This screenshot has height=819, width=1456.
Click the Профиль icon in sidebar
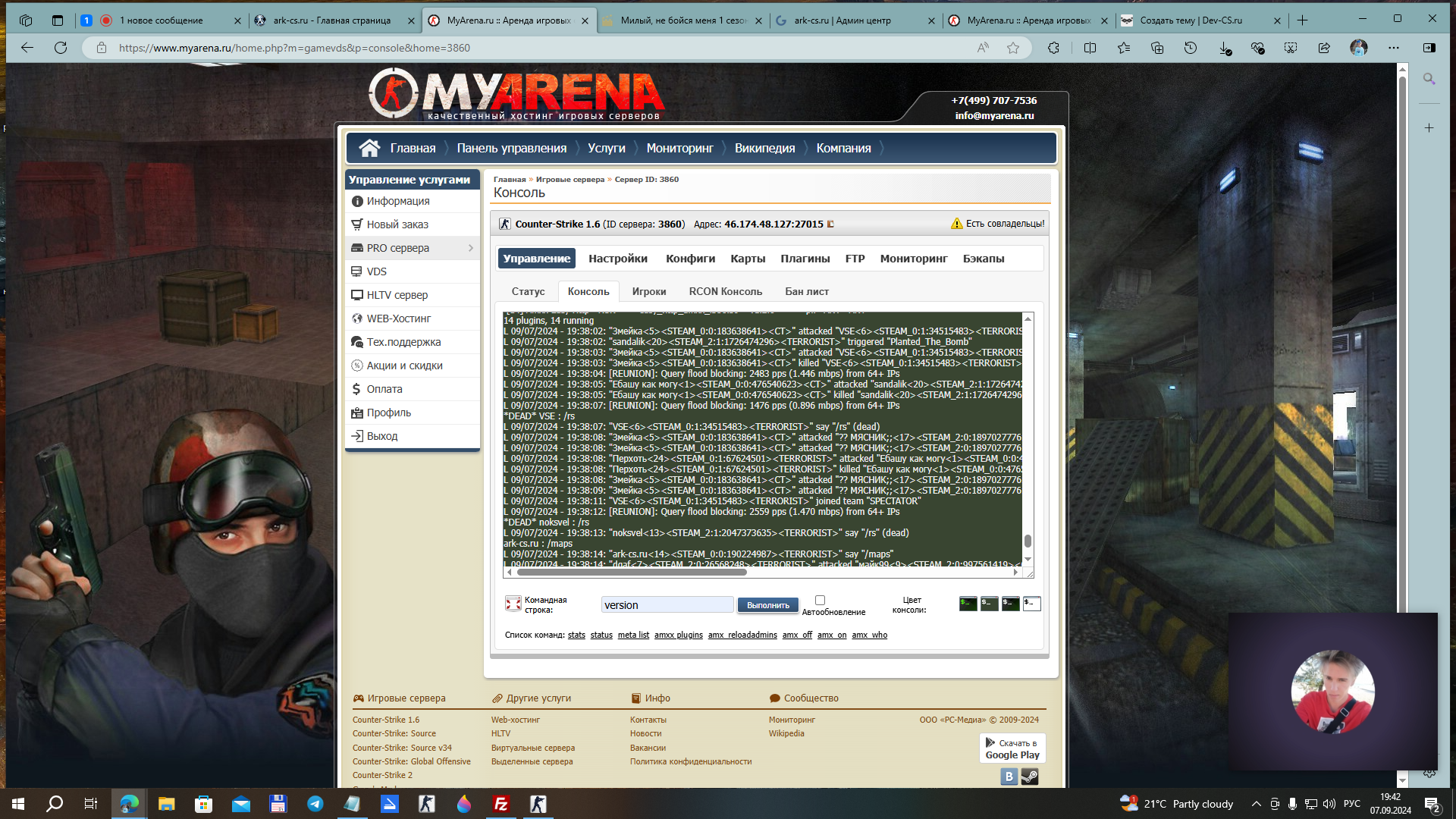(357, 413)
